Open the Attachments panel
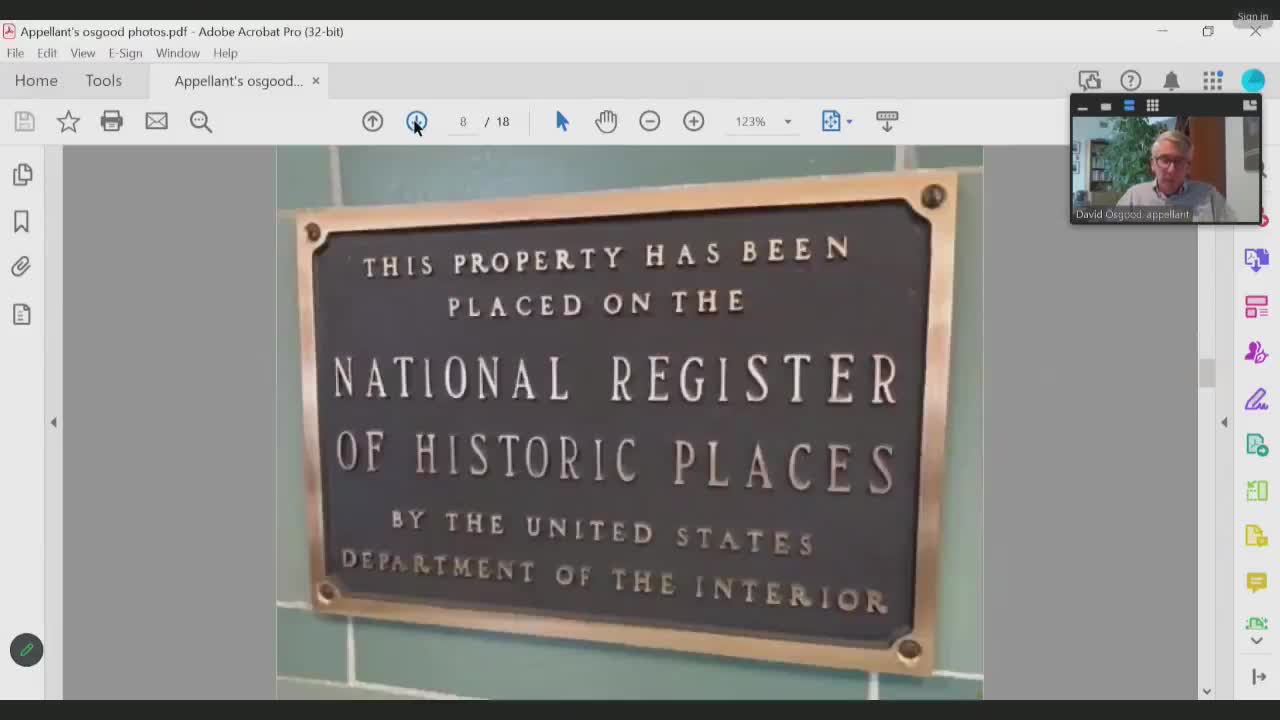Screen dimensions: 1280x720 (22, 266)
